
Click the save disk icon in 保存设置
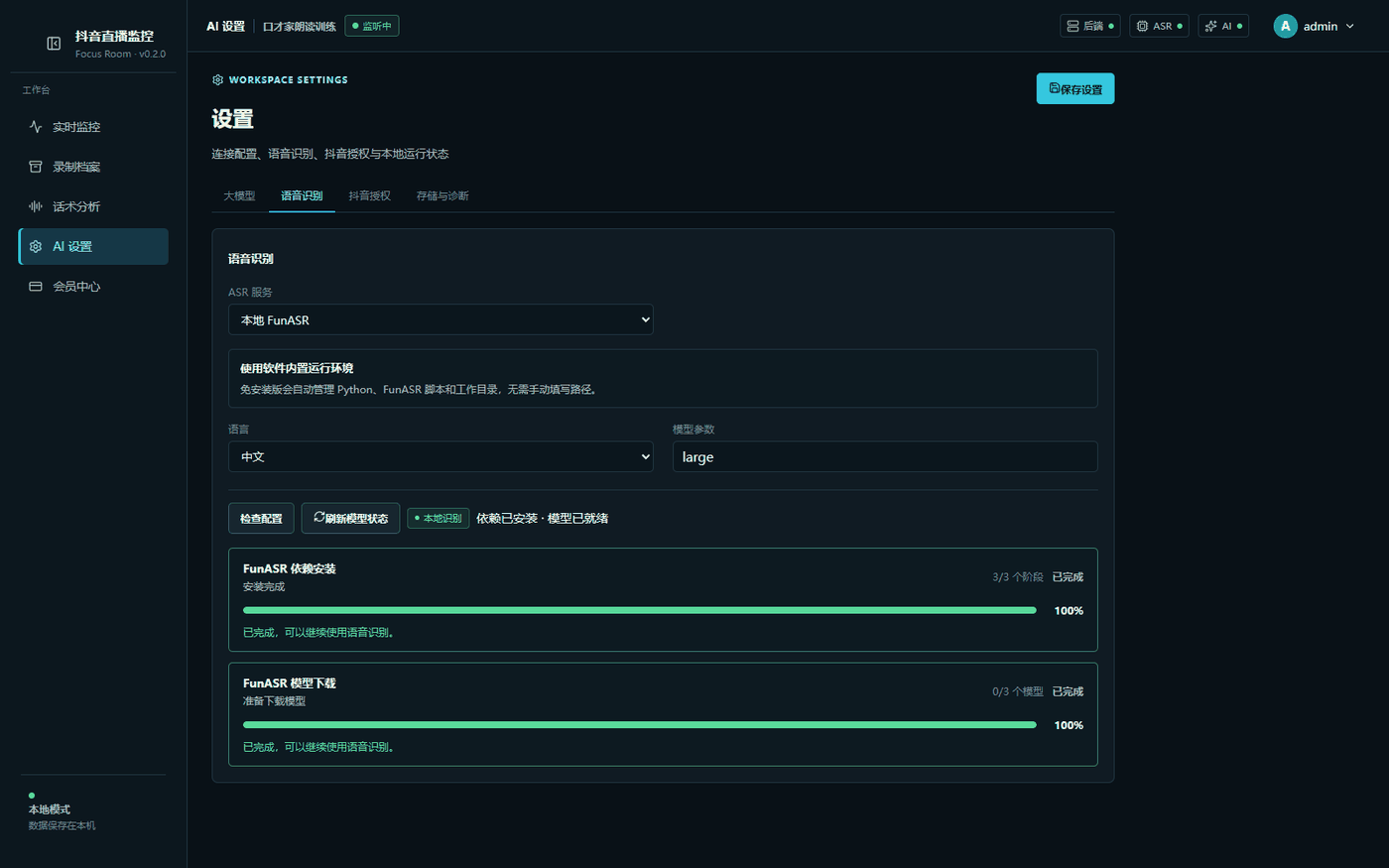click(1055, 88)
